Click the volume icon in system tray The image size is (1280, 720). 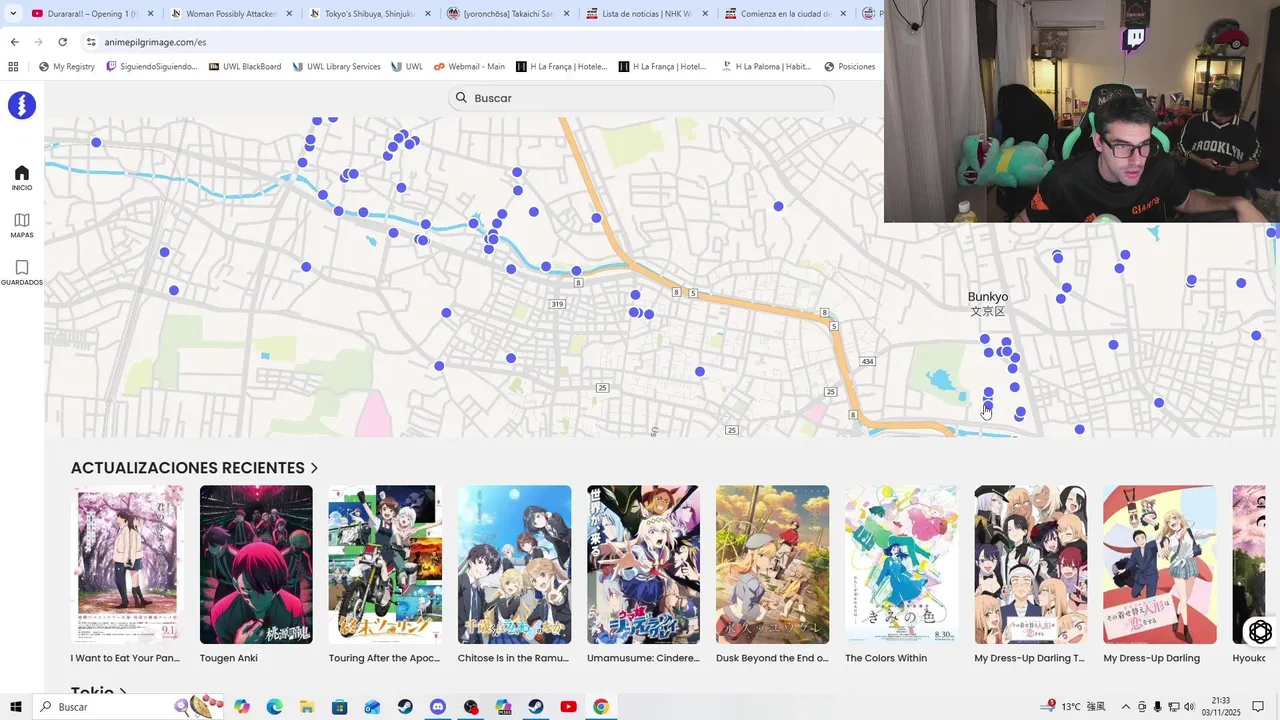click(x=1189, y=707)
